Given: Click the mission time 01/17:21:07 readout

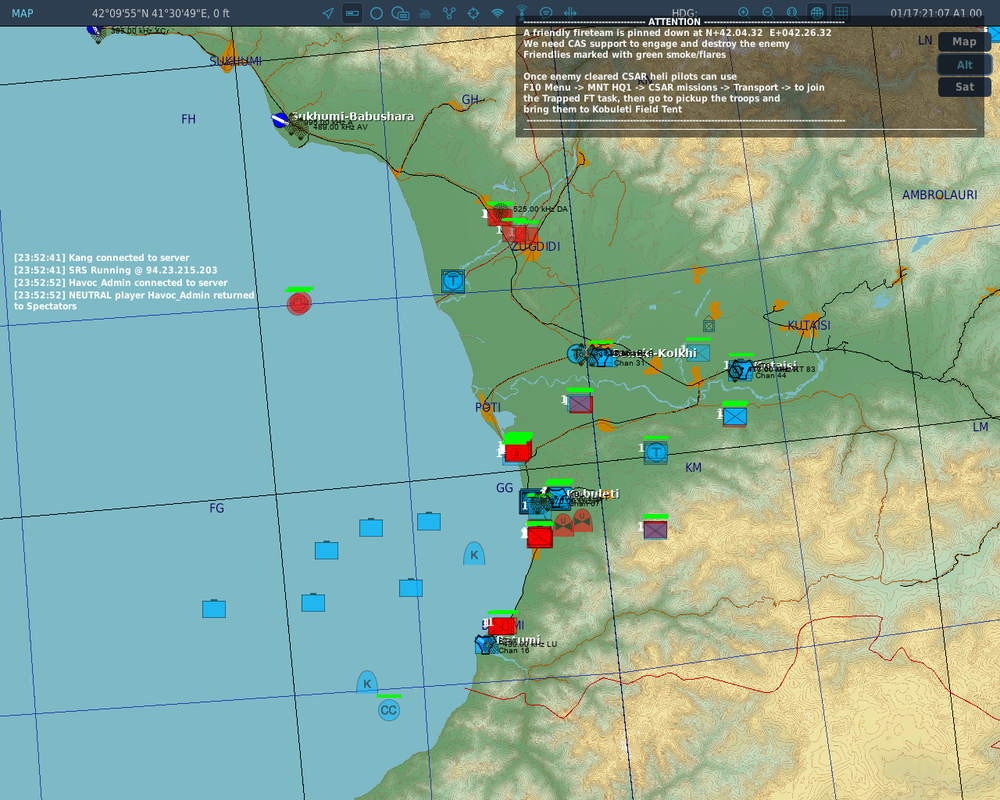Looking at the screenshot, I should (936, 13).
